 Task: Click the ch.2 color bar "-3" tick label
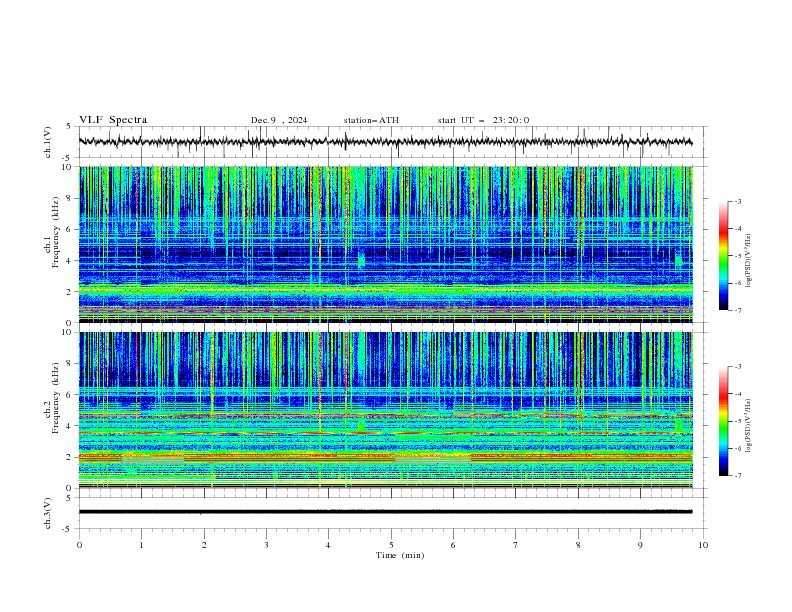pyautogui.click(x=738, y=367)
